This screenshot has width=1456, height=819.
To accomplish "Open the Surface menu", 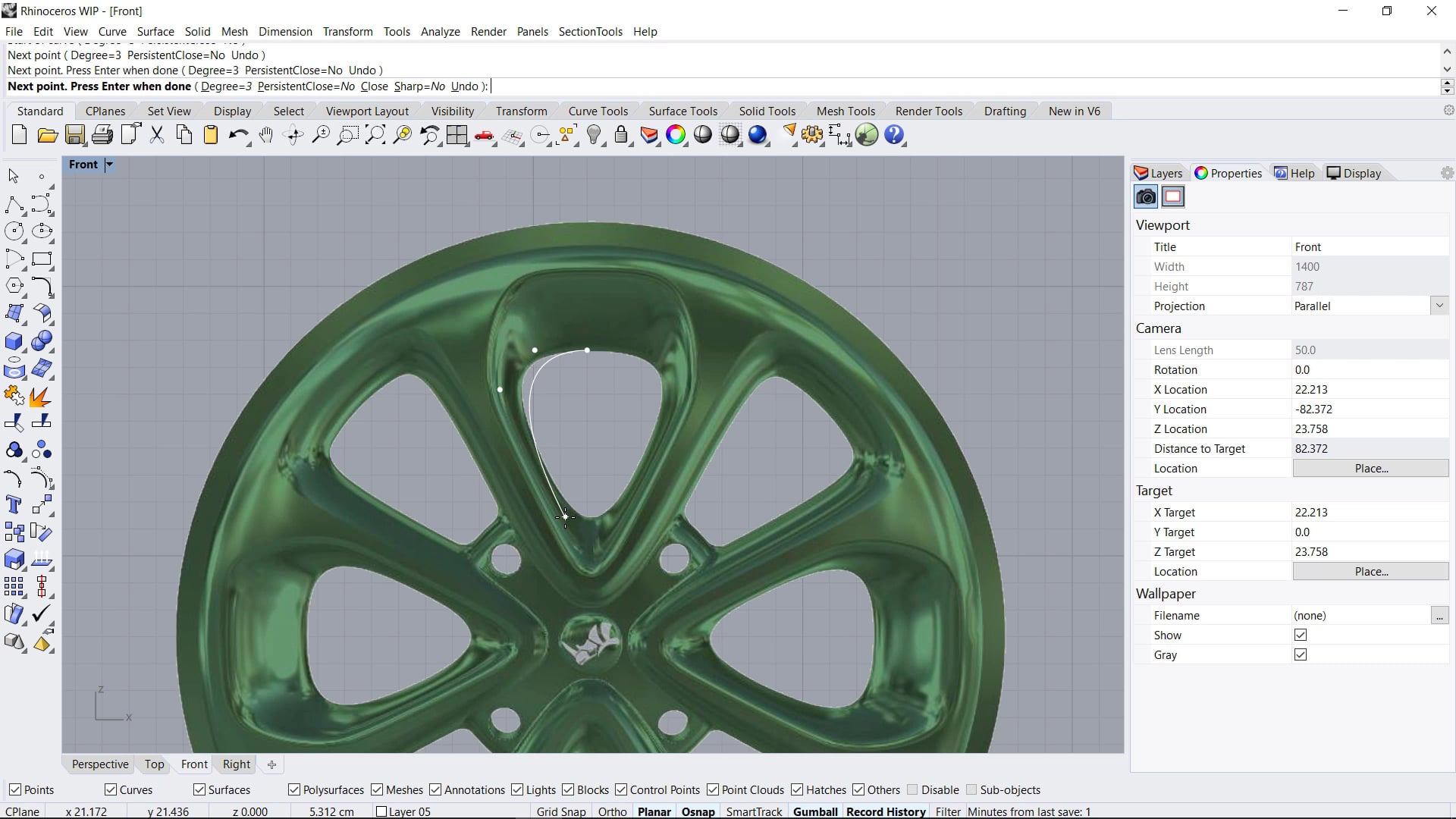I will (x=155, y=31).
